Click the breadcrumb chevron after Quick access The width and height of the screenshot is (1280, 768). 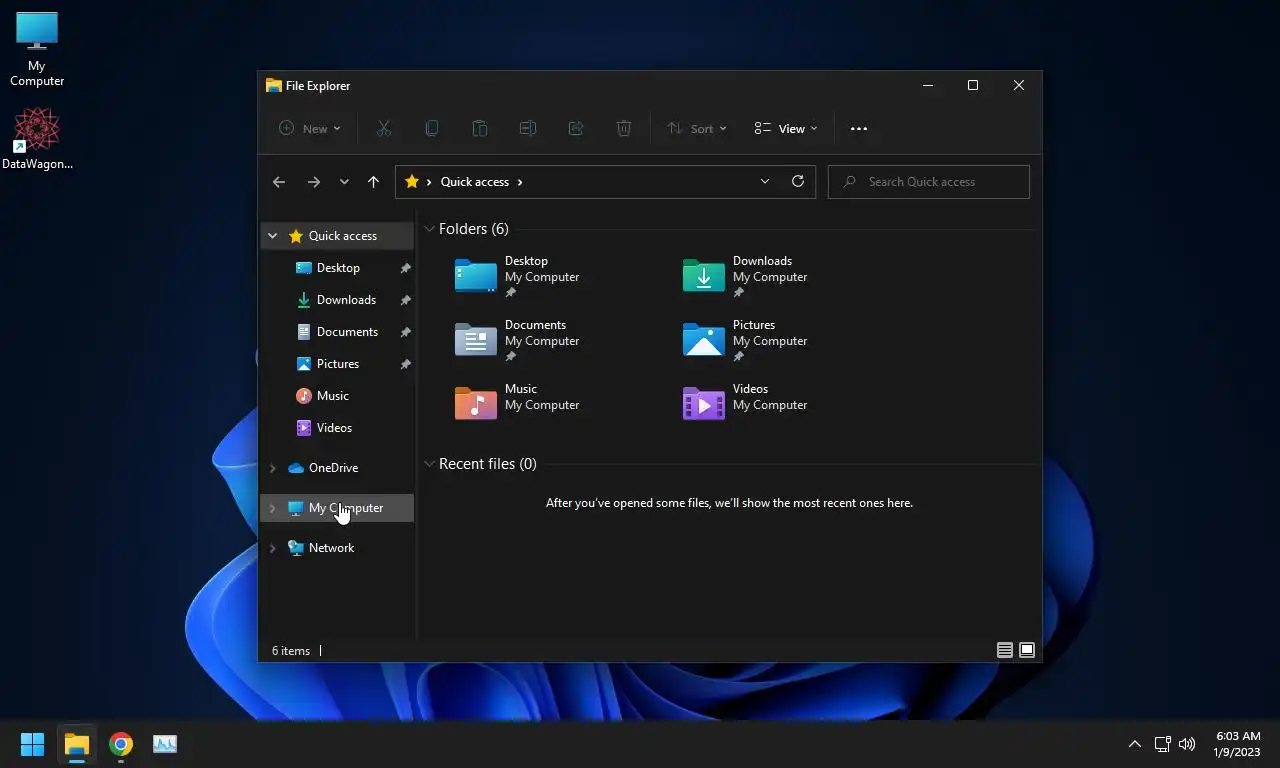click(x=520, y=182)
